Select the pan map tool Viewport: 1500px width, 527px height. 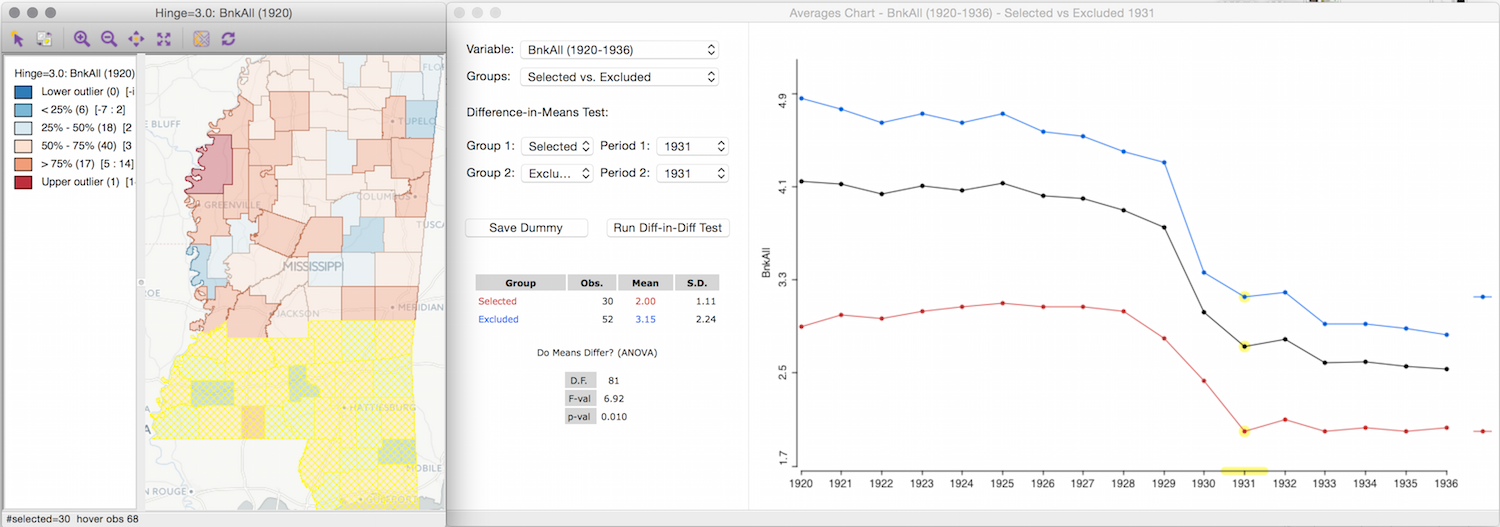coord(136,39)
